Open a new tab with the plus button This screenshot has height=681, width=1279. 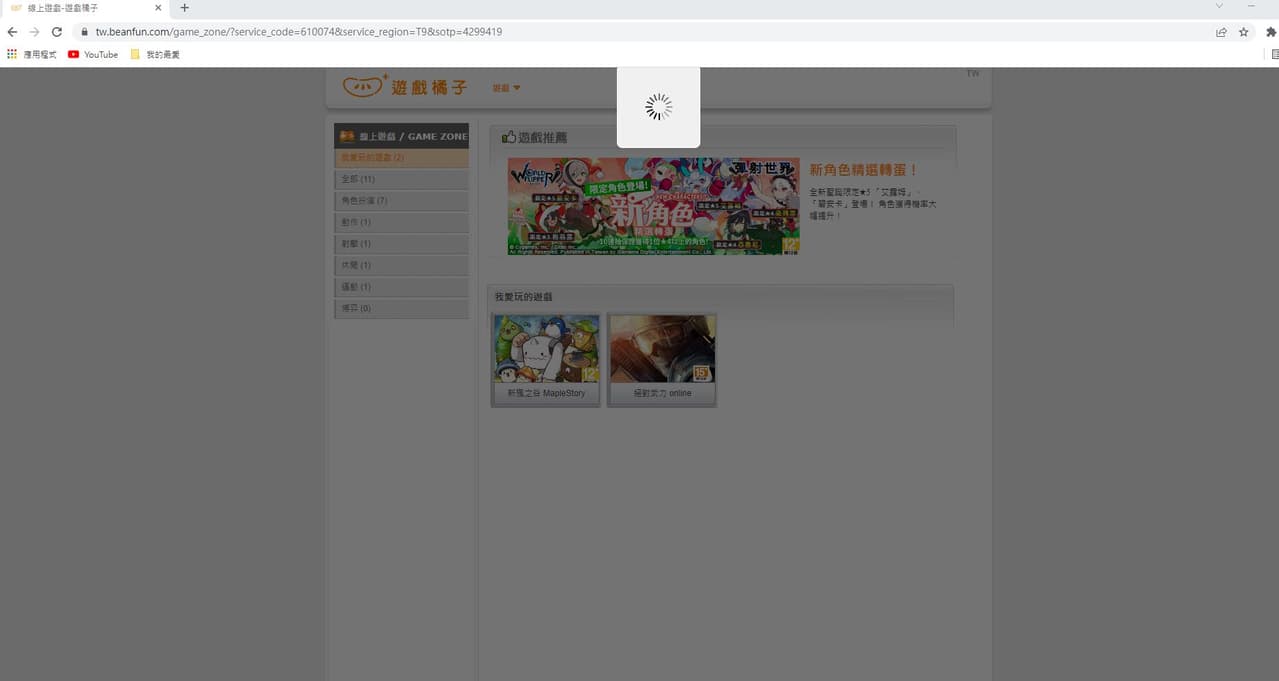pyautogui.click(x=184, y=7)
